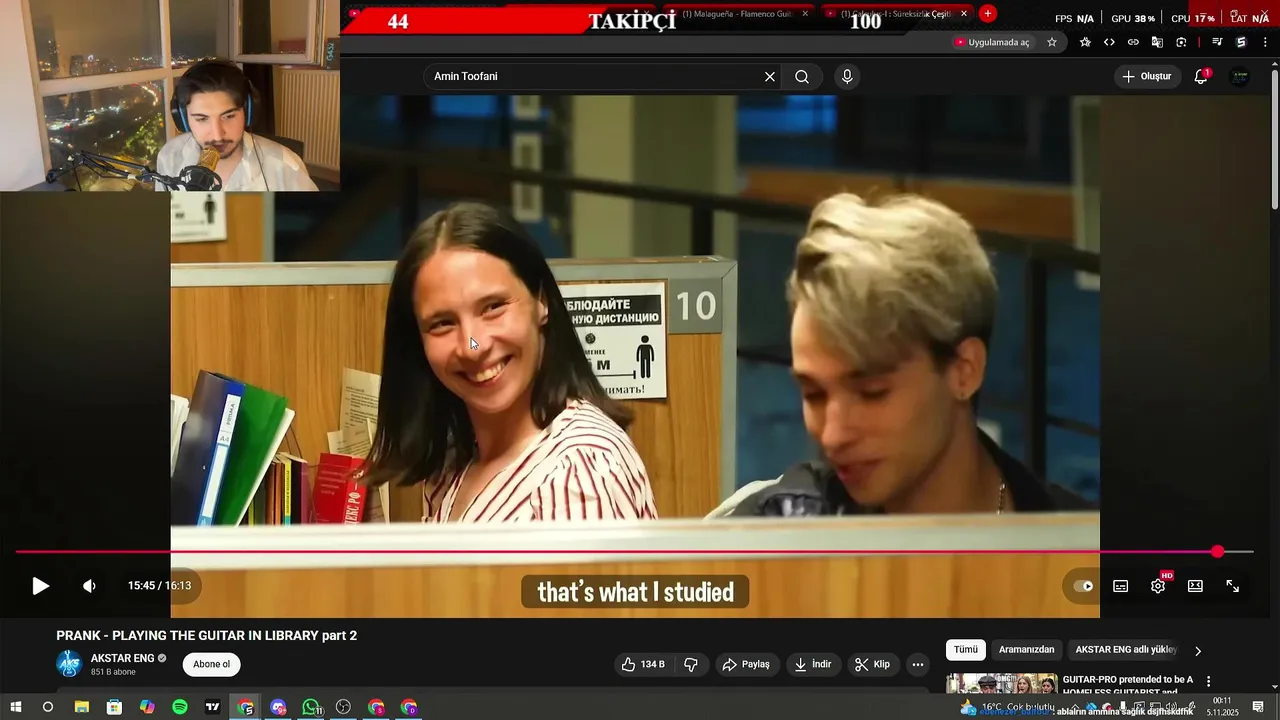Click the taskbar clock showing 00:11
Viewport: 1280px width, 720px height.
[1222, 707]
